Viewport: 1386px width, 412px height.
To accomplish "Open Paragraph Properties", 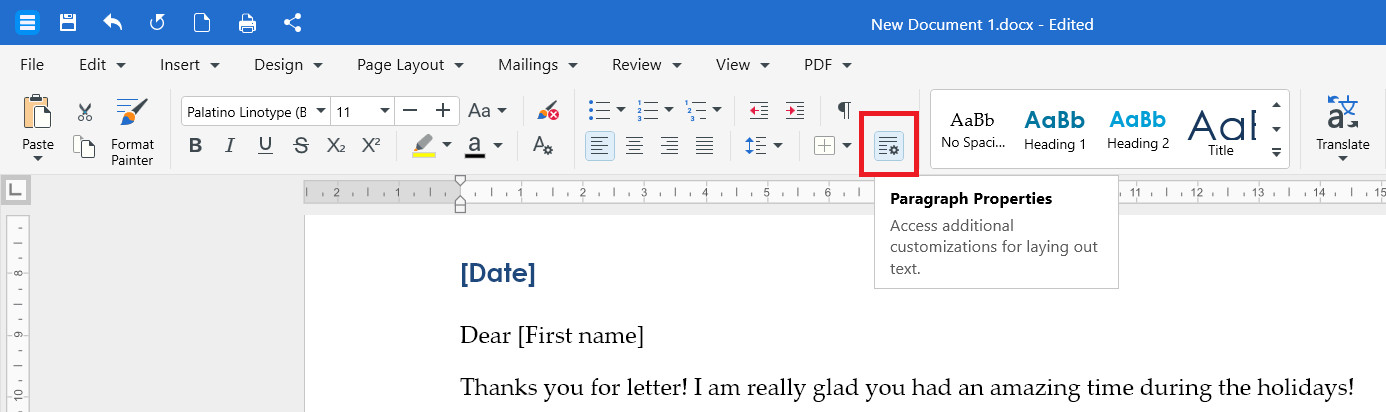I will pos(889,146).
